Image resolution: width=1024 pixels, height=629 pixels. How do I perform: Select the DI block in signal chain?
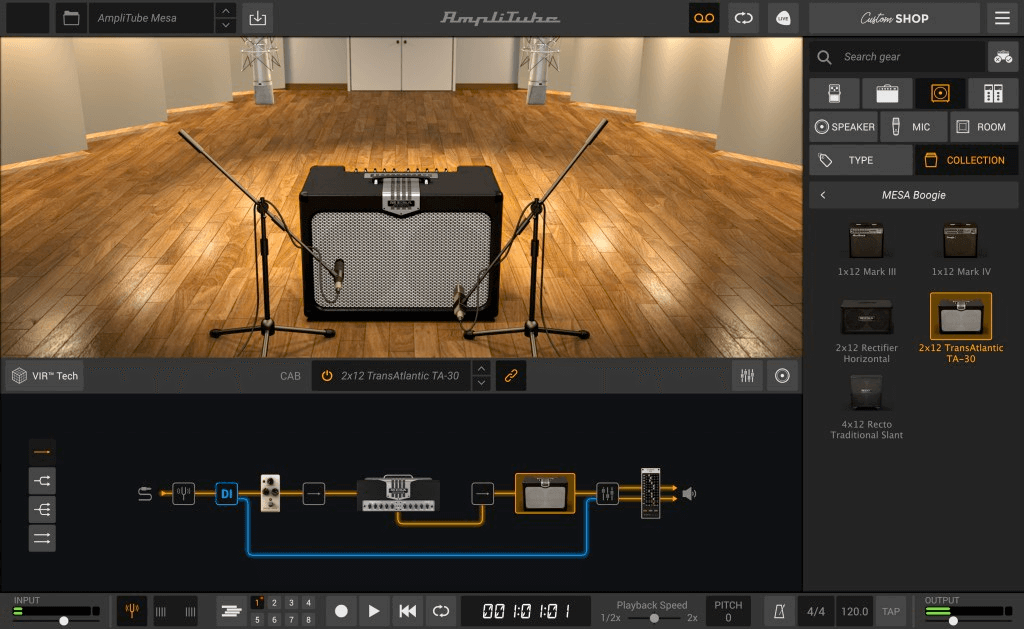(x=227, y=493)
